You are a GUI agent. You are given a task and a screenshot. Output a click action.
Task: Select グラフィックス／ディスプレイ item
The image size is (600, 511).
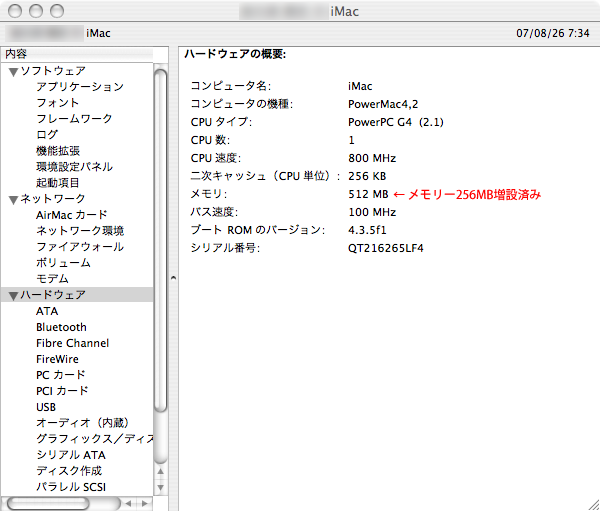(95, 439)
